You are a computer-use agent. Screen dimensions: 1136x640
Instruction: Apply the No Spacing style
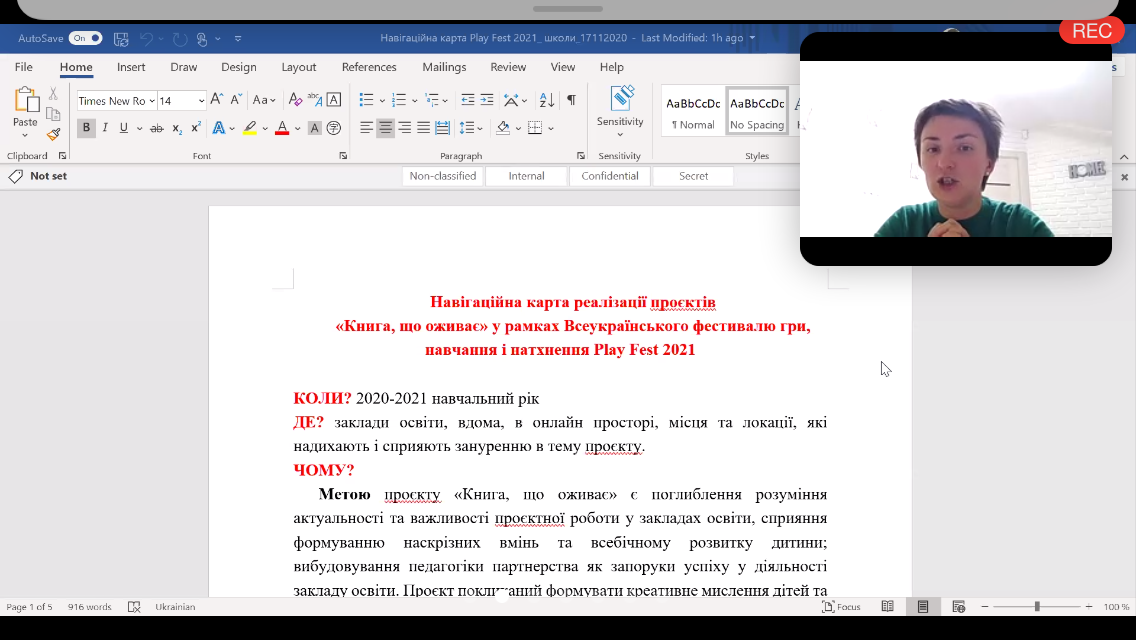coord(757,111)
